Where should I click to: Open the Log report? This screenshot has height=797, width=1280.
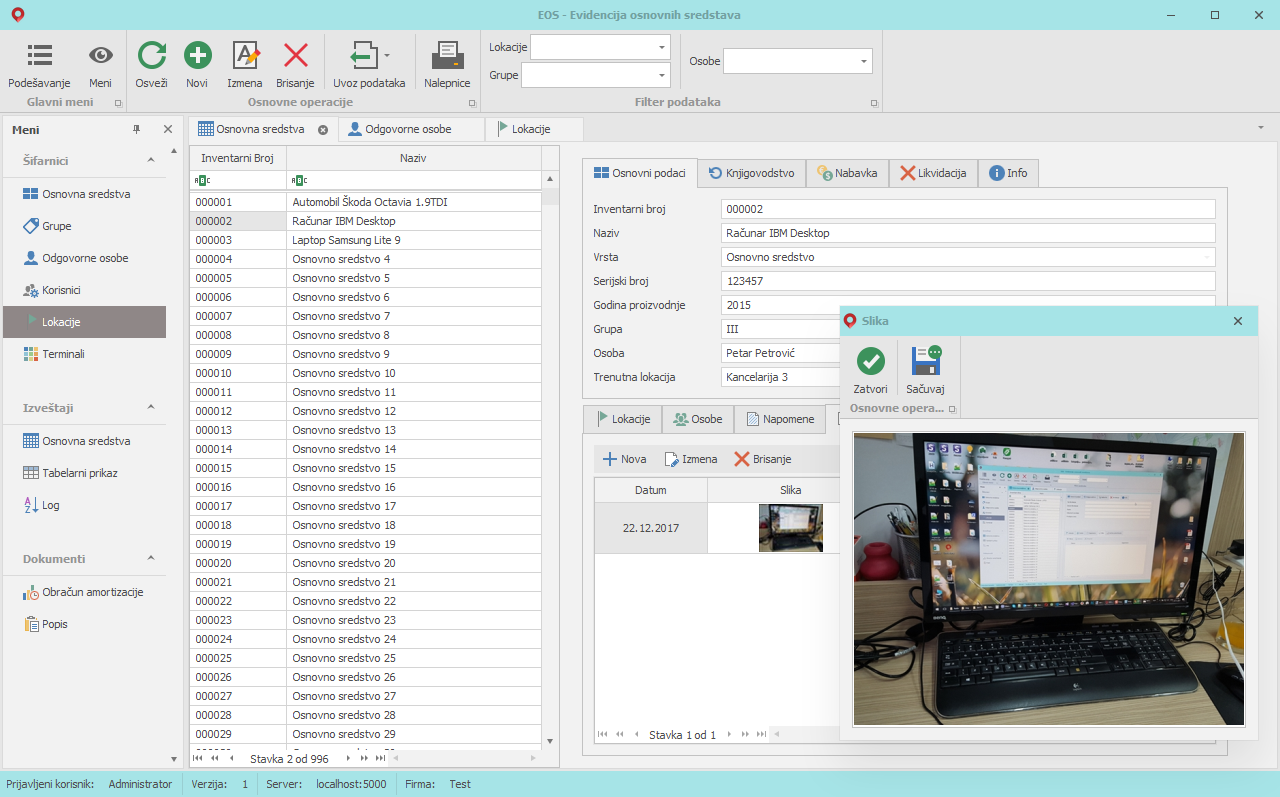pos(84,505)
